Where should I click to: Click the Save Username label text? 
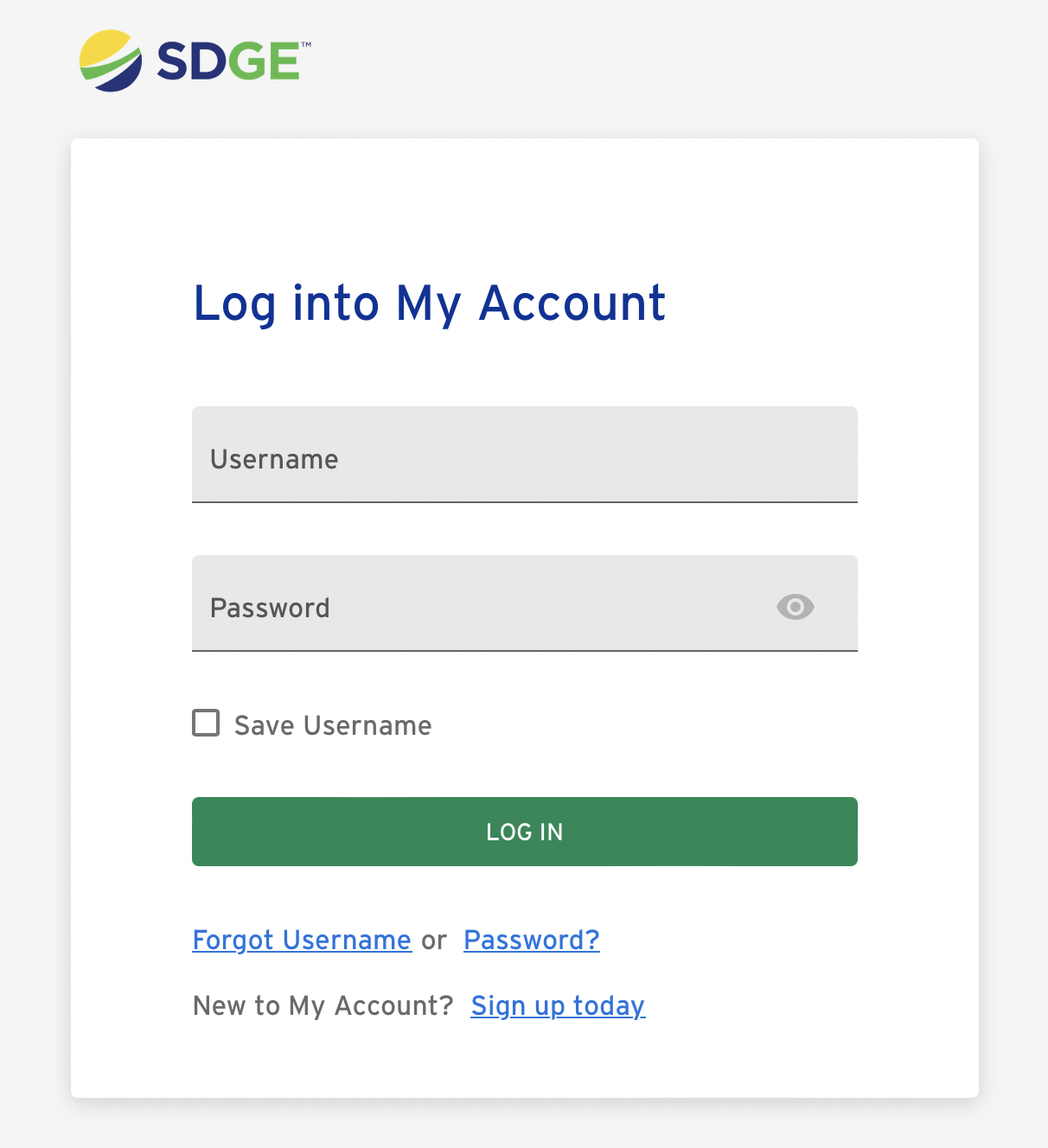[x=333, y=725]
